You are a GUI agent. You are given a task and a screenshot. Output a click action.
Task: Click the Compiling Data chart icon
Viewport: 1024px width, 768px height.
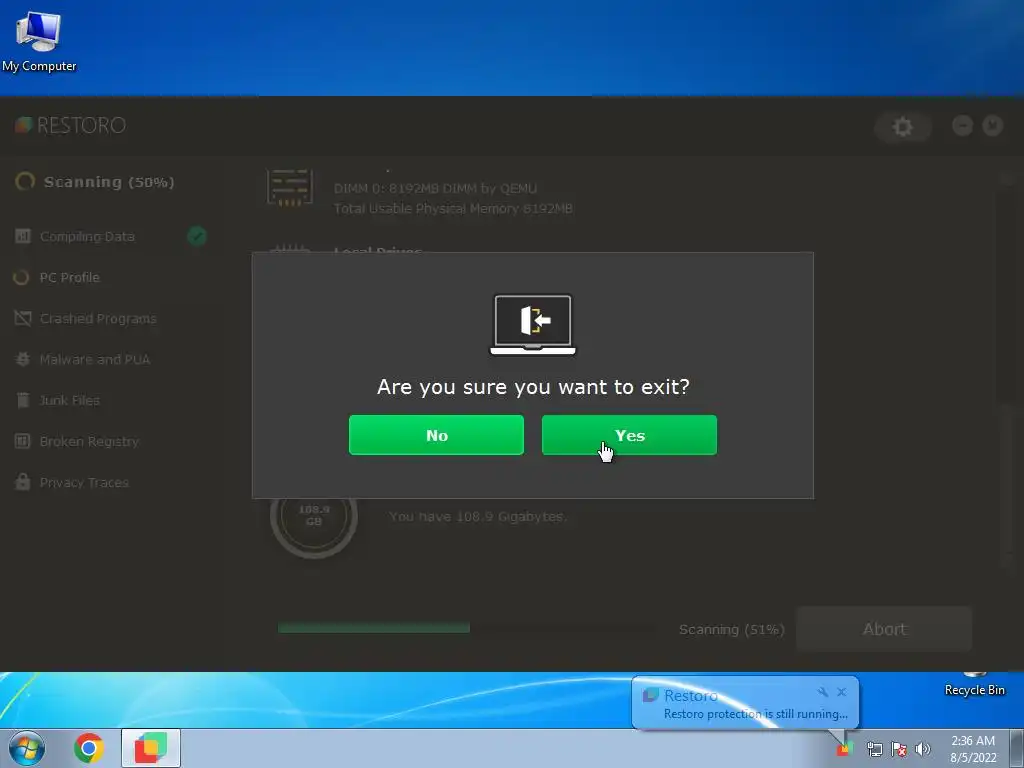[x=23, y=236]
